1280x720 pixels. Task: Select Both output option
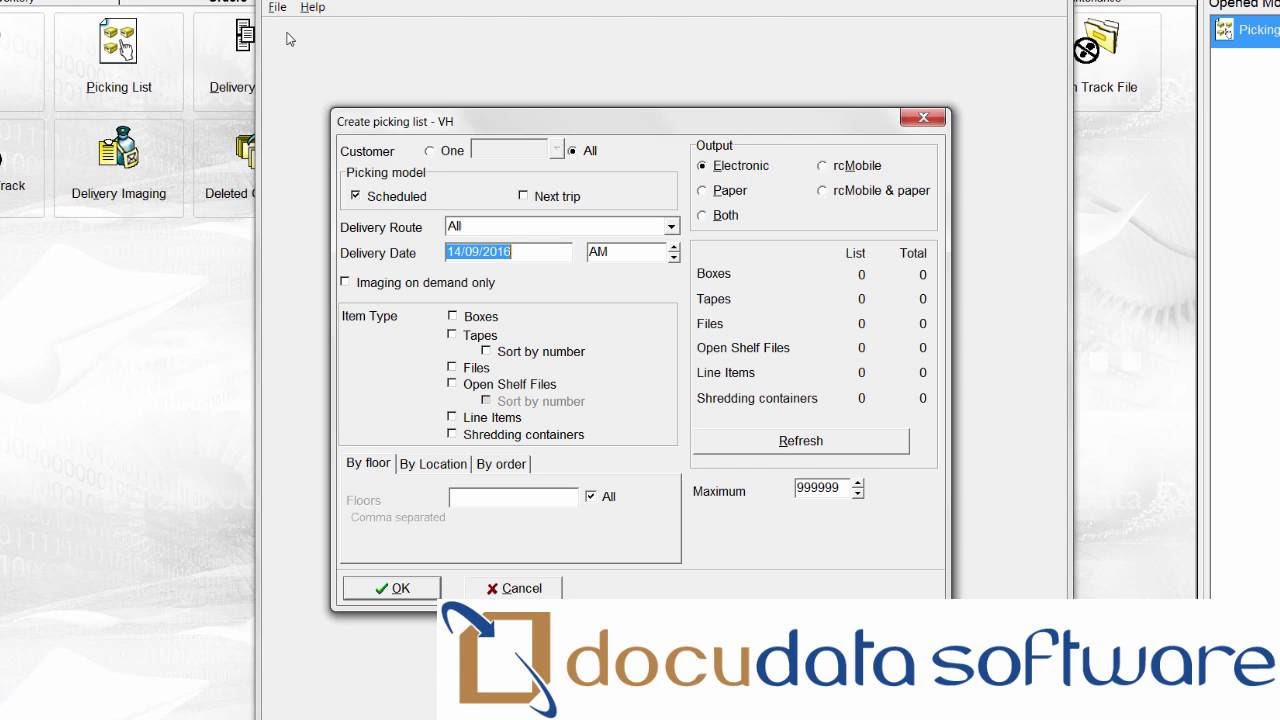pyautogui.click(x=702, y=215)
